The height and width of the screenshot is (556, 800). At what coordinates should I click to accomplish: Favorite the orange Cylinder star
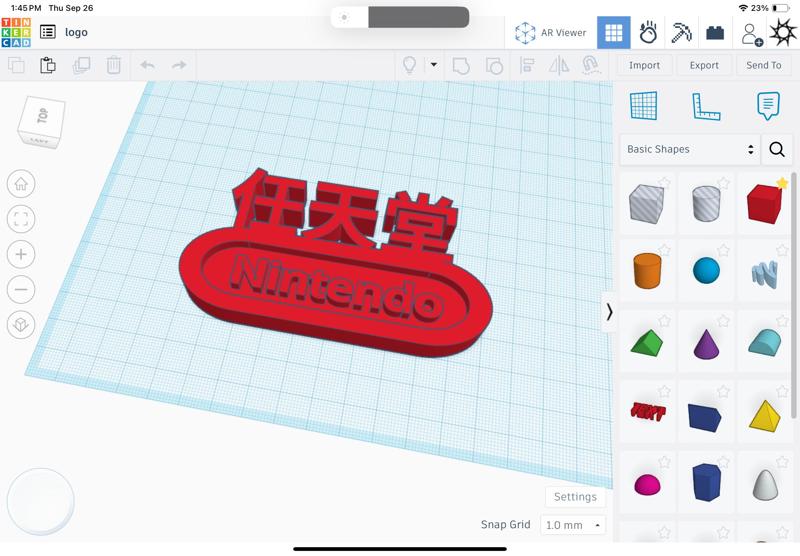(664, 250)
